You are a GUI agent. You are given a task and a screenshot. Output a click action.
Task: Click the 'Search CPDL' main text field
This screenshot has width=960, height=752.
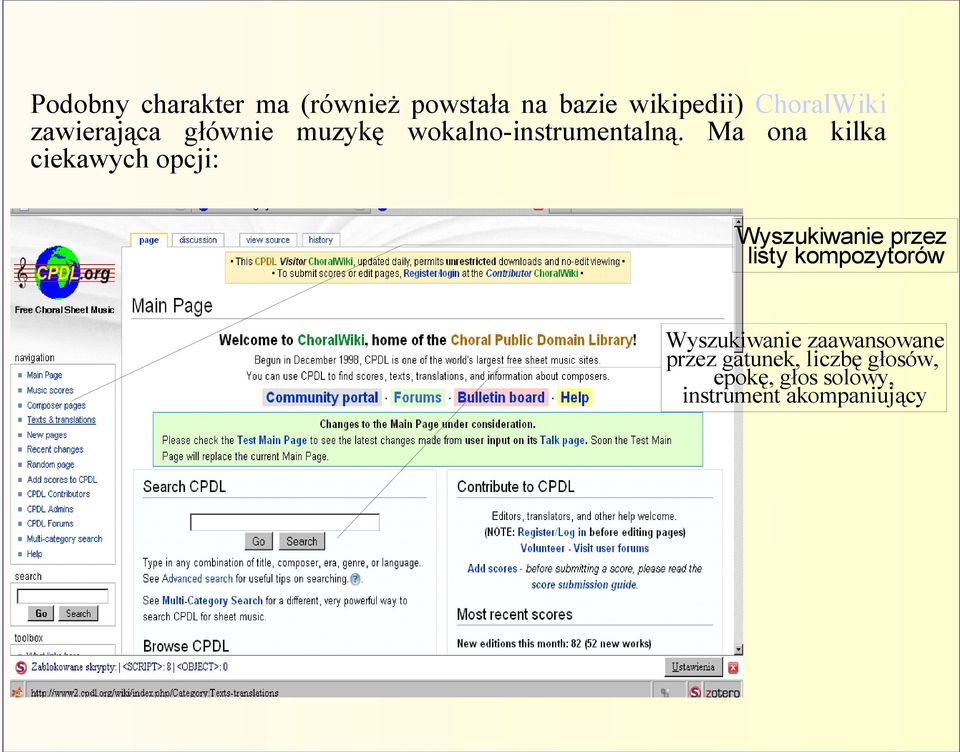coord(285,522)
